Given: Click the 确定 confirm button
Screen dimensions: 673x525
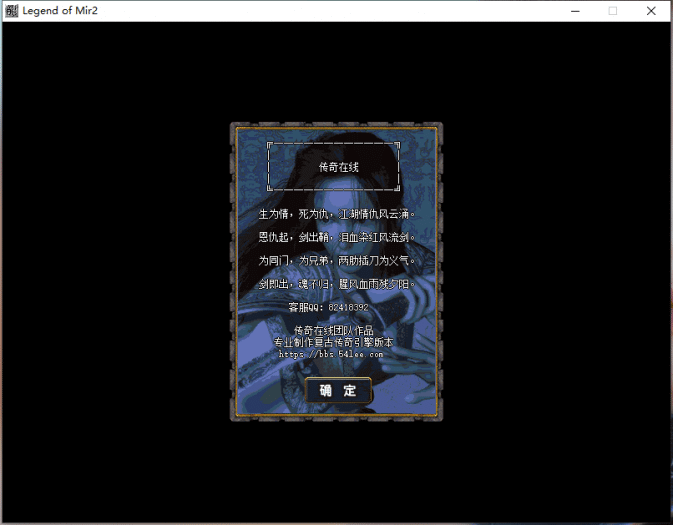Looking at the screenshot, I should click(338, 391).
